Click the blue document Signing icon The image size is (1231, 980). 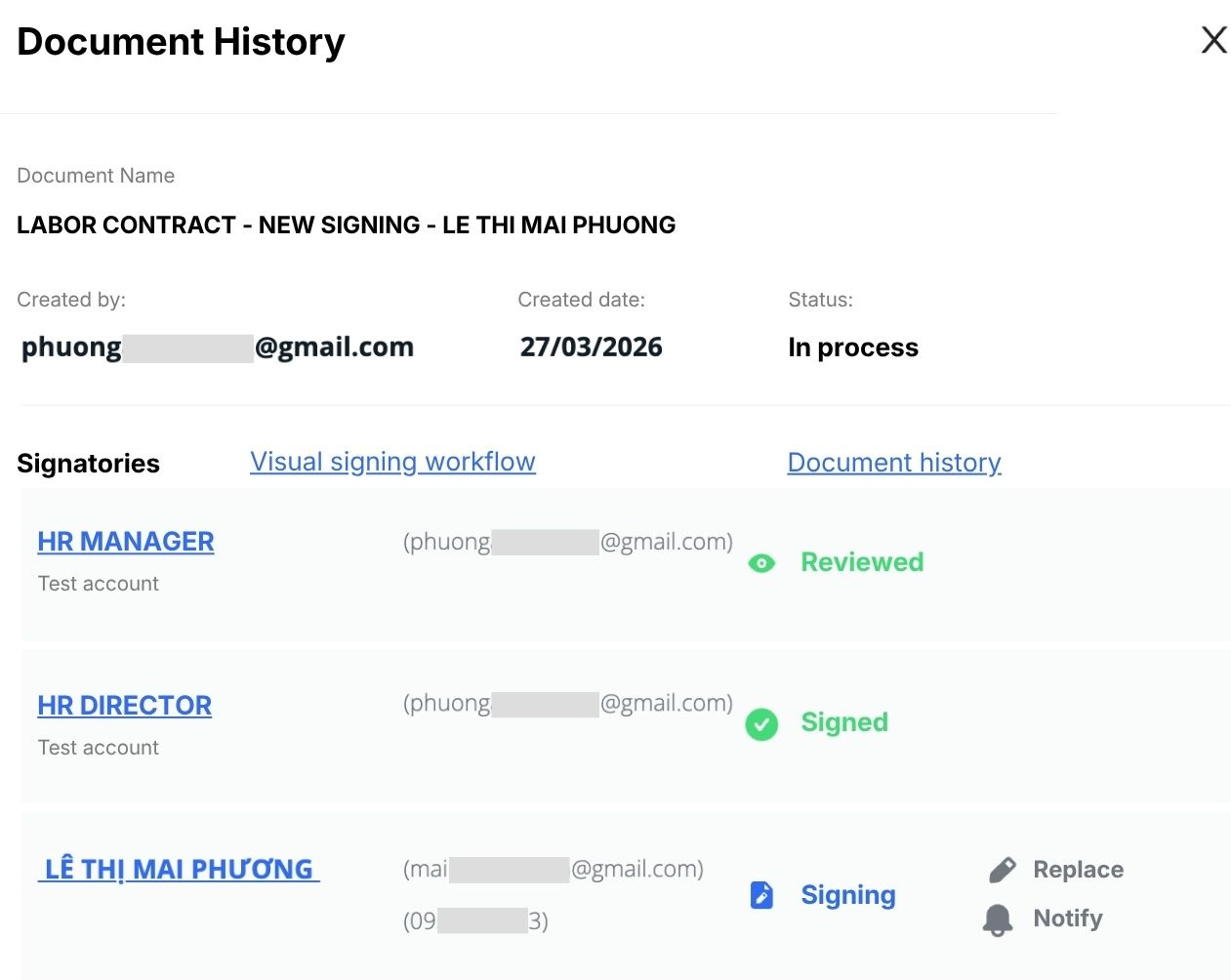761,895
